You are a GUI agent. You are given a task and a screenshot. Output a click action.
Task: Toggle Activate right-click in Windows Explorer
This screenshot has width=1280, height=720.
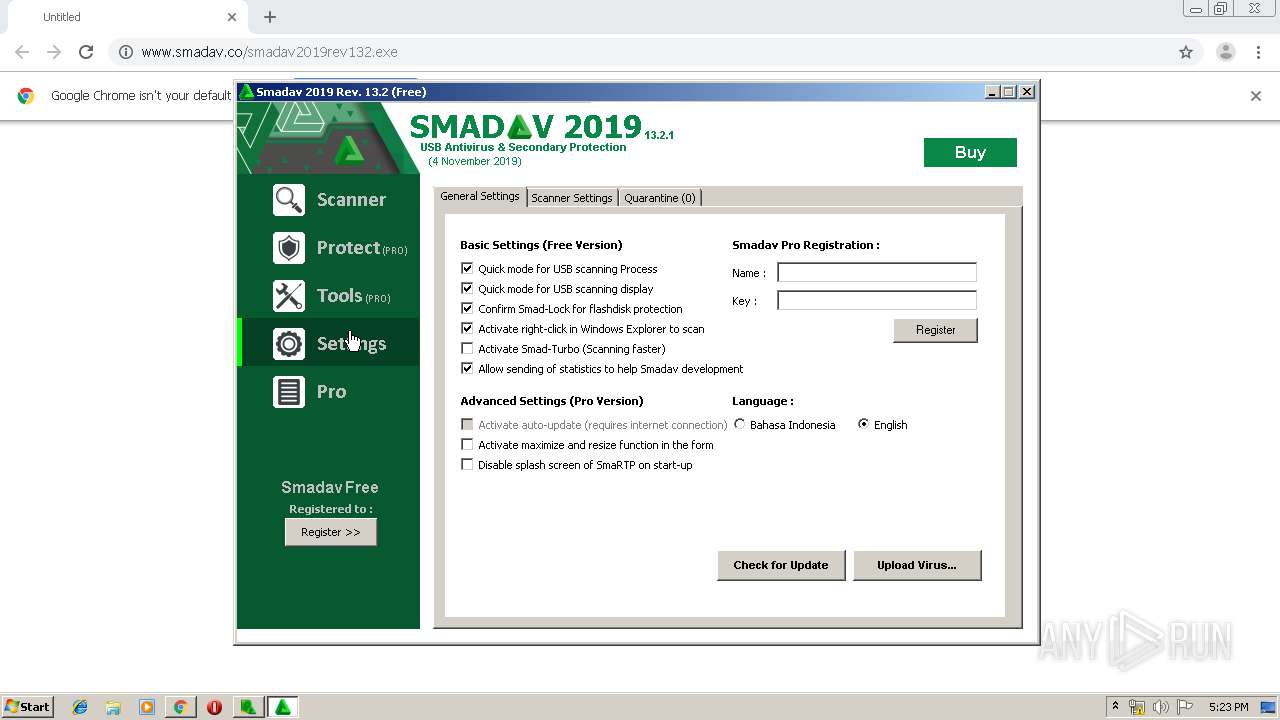pyautogui.click(x=467, y=328)
